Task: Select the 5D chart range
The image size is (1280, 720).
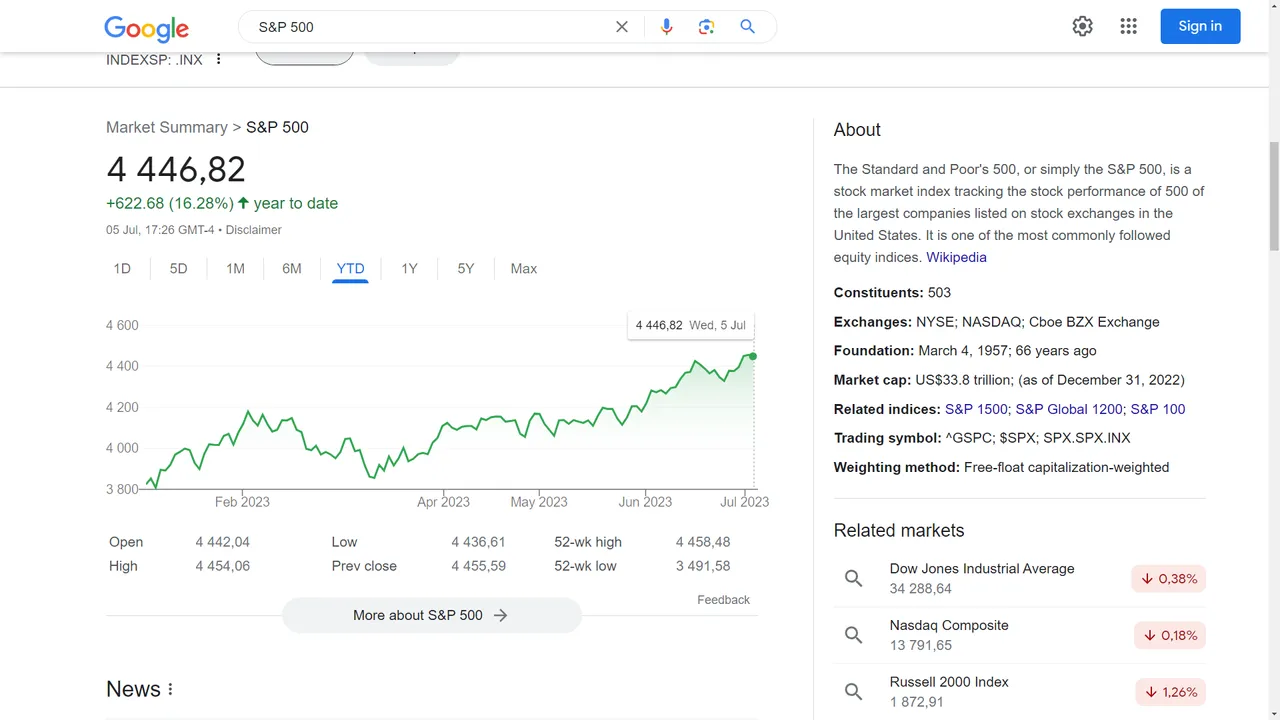Action: 178,269
